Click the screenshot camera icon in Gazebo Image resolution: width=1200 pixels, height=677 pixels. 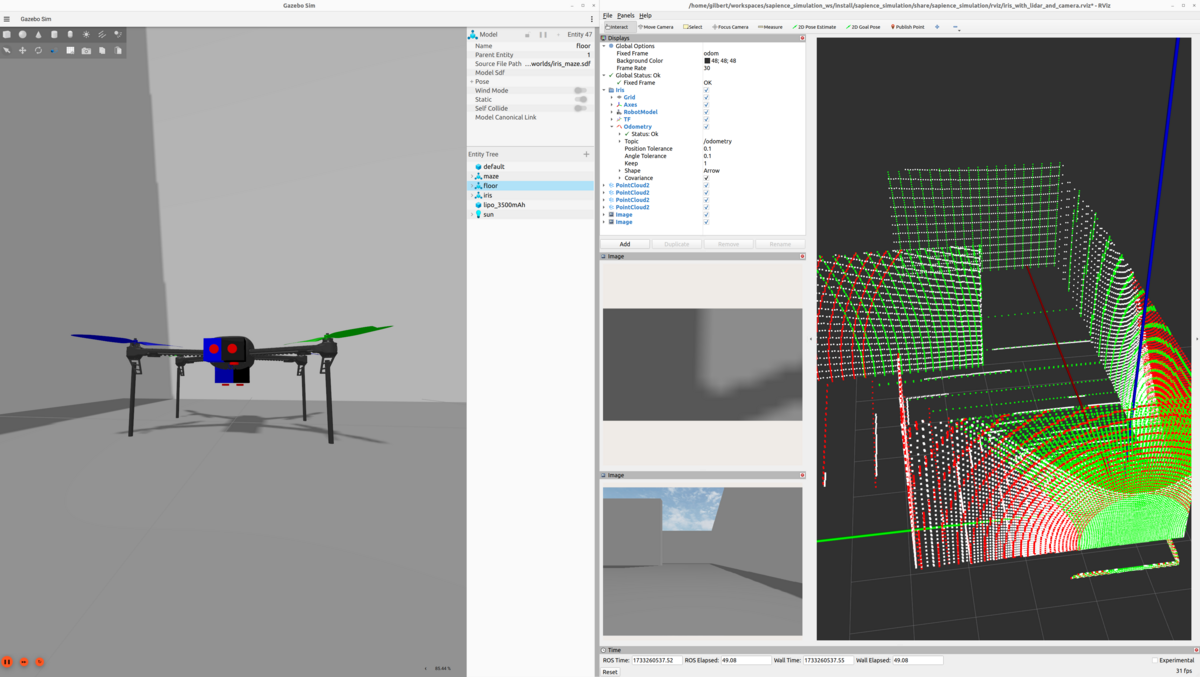tap(86, 50)
